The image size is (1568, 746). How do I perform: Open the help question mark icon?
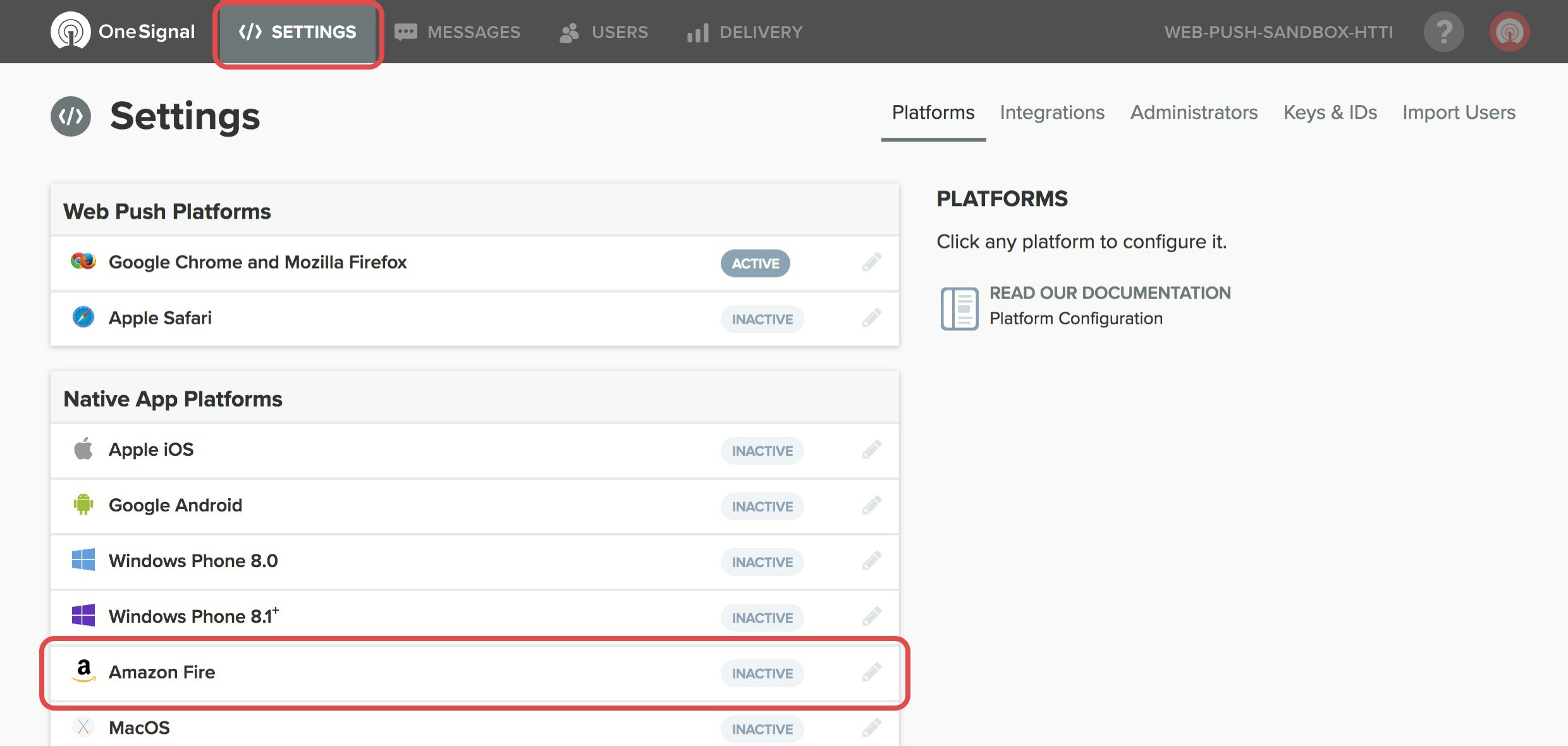pos(1444,32)
